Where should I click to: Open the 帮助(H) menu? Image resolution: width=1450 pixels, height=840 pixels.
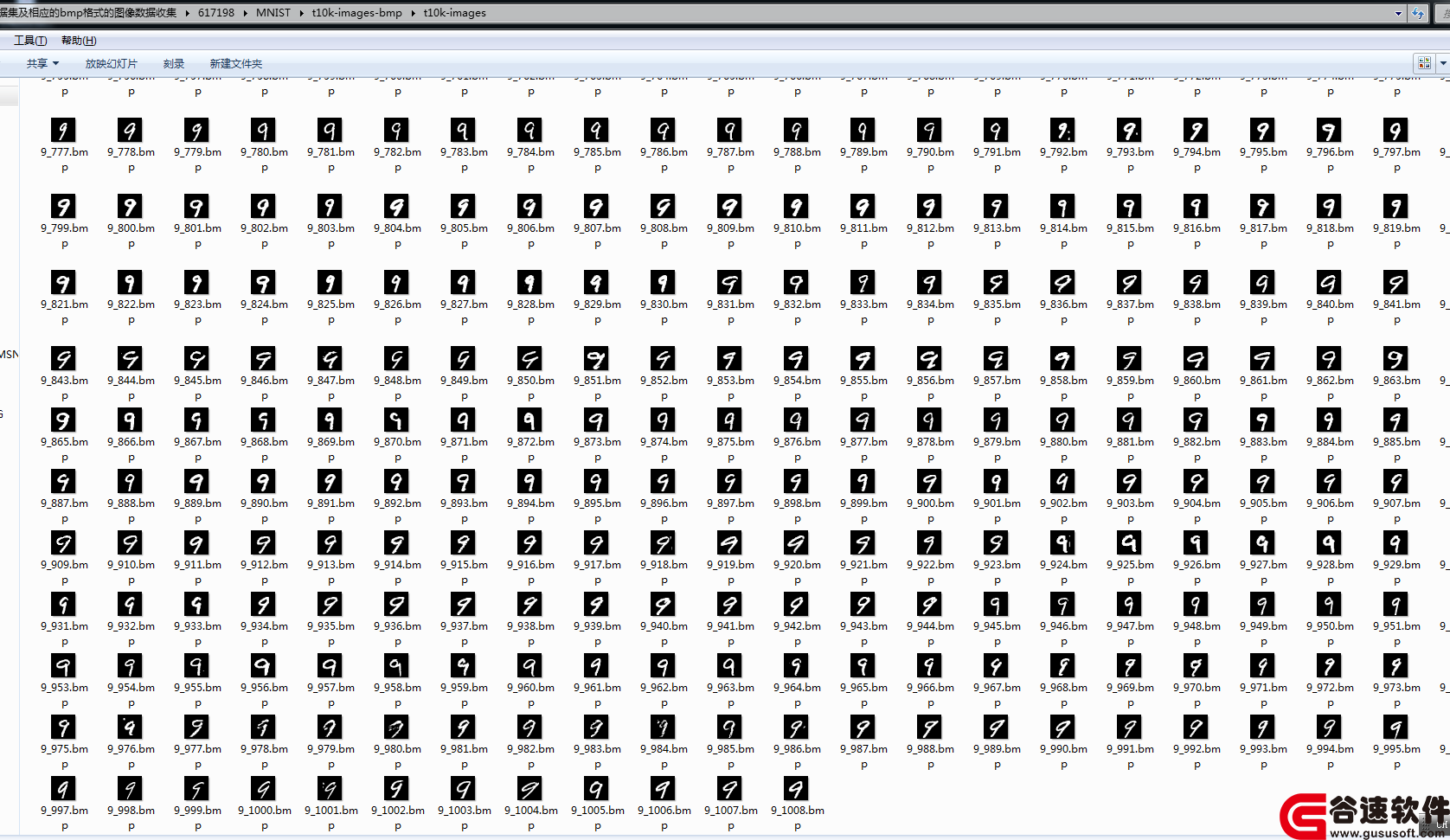tap(79, 41)
